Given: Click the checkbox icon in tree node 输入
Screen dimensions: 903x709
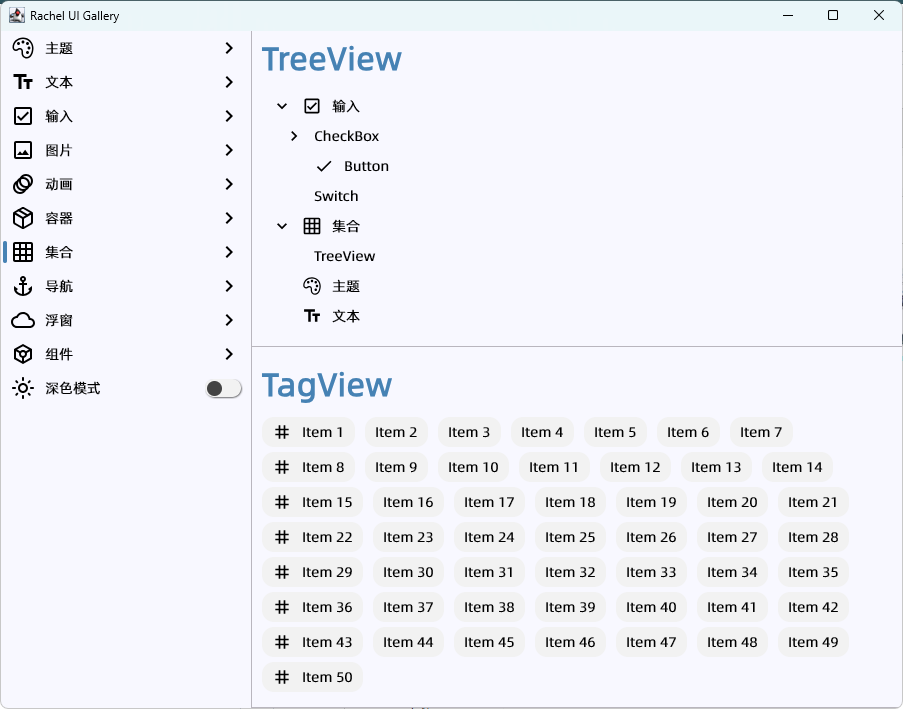Looking at the screenshot, I should 312,106.
